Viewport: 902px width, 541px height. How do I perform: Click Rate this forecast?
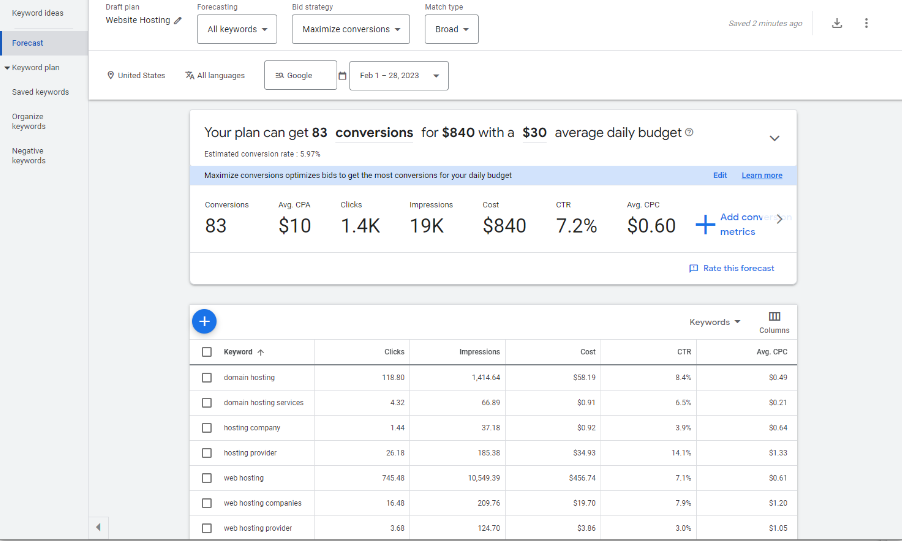click(x=732, y=268)
